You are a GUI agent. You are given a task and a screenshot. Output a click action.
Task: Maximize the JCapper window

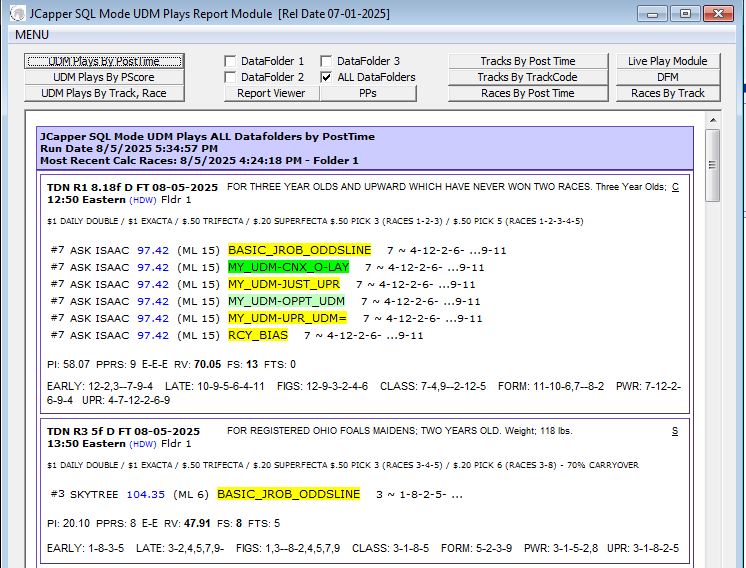click(686, 14)
